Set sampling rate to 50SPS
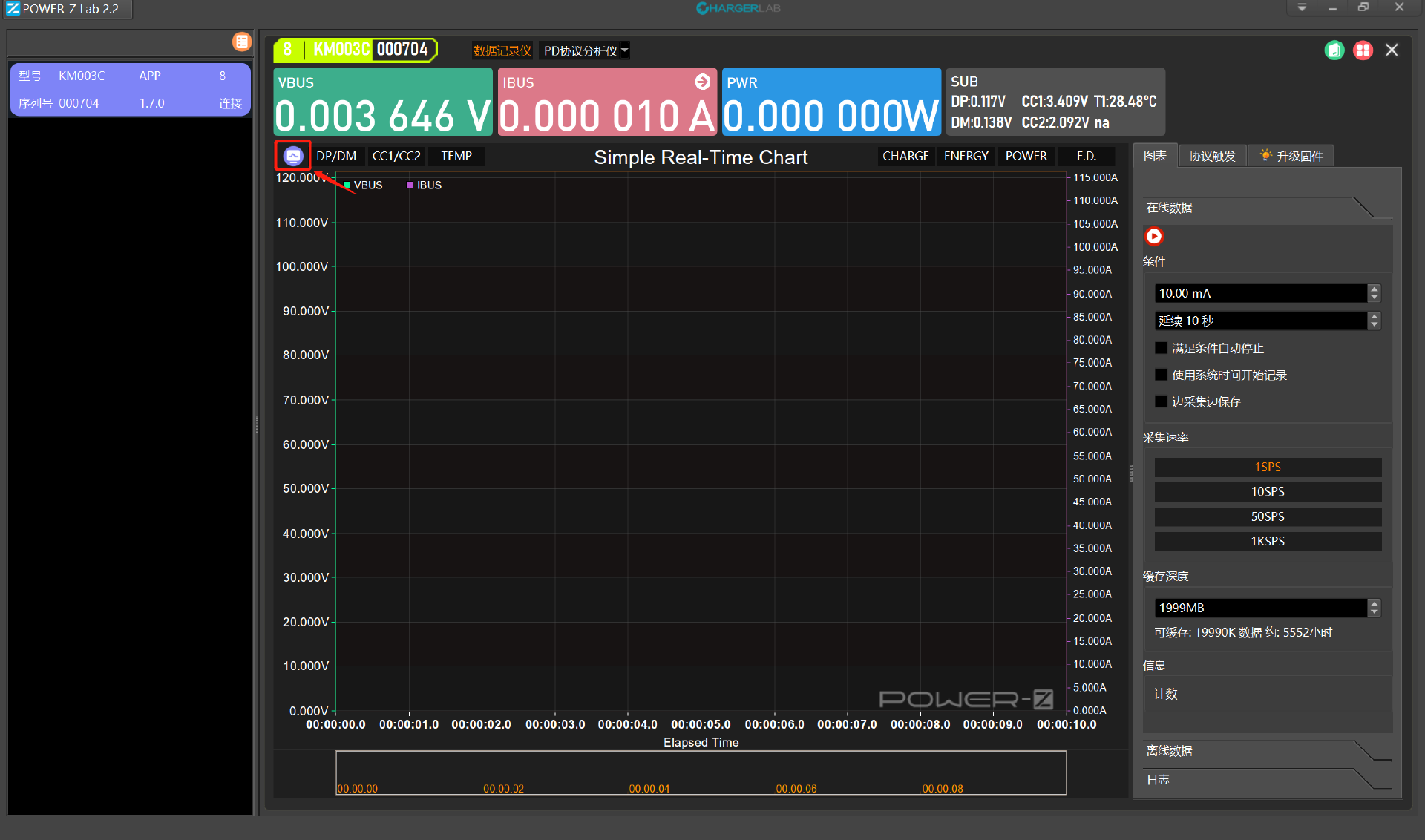Screen dimensions: 1425x840 pyautogui.click(x=1267, y=516)
